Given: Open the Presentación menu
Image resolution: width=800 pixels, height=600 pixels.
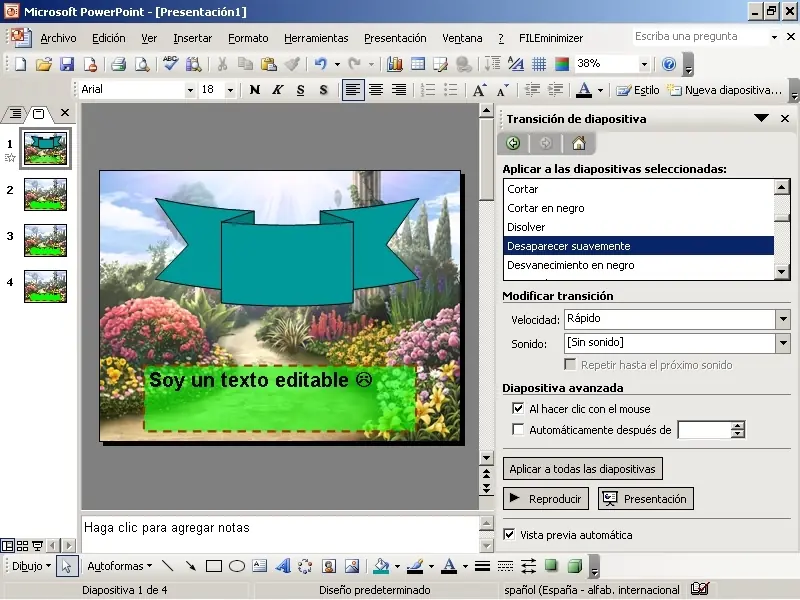Looking at the screenshot, I should (x=394, y=38).
